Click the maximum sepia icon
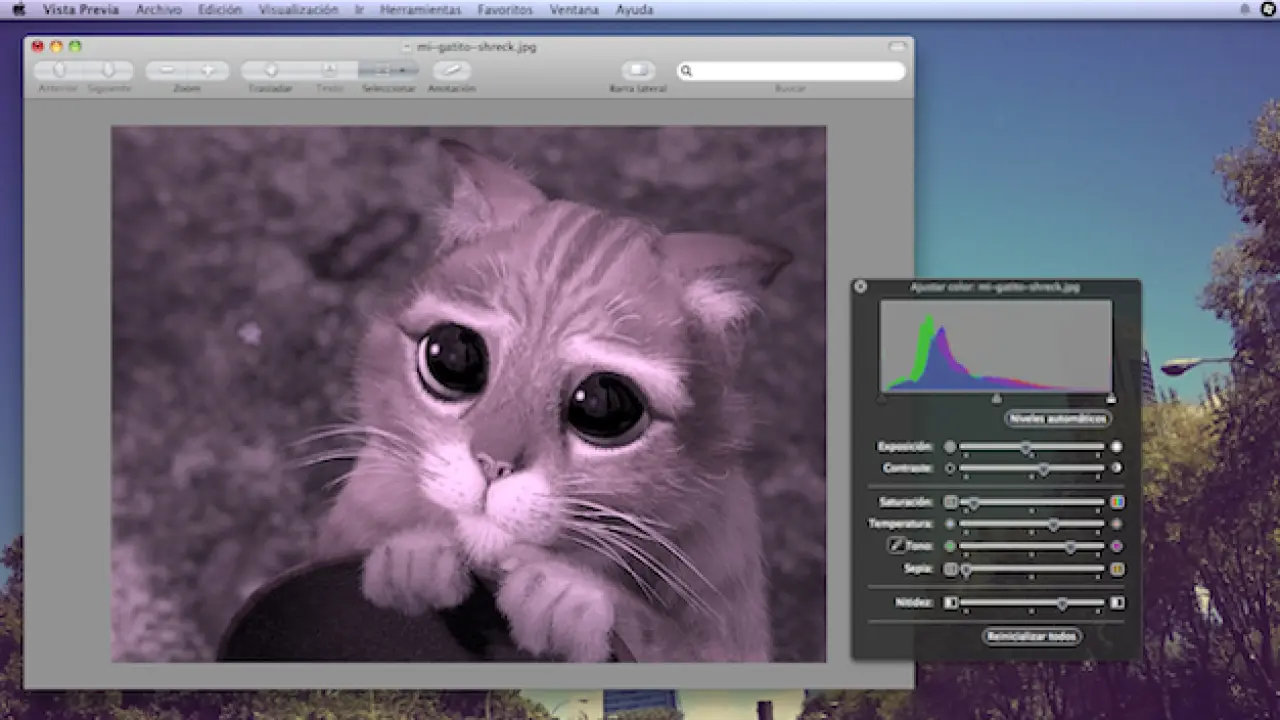 [x=1117, y=569]
